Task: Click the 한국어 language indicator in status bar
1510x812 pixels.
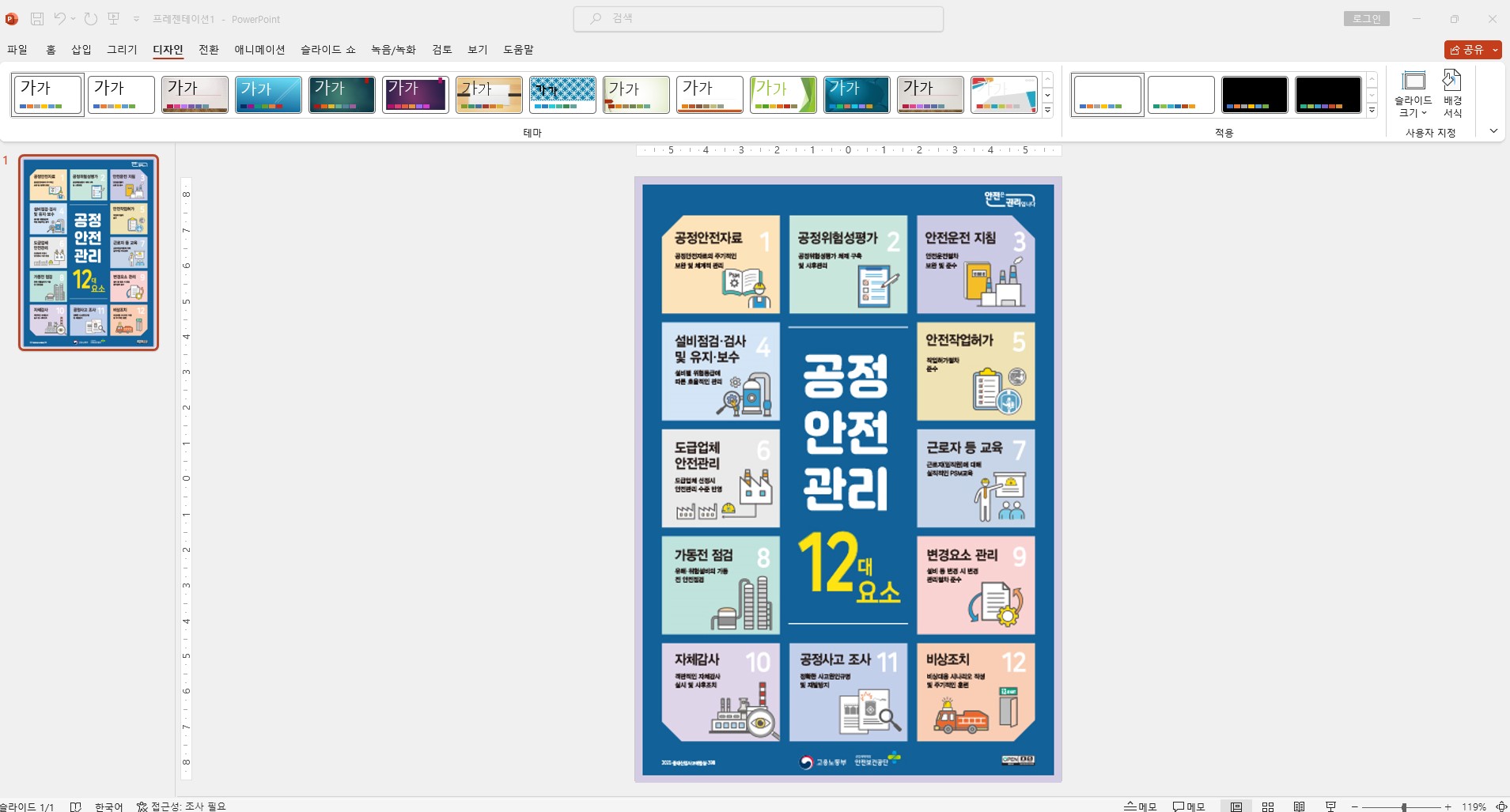Action: click(108, 806)
